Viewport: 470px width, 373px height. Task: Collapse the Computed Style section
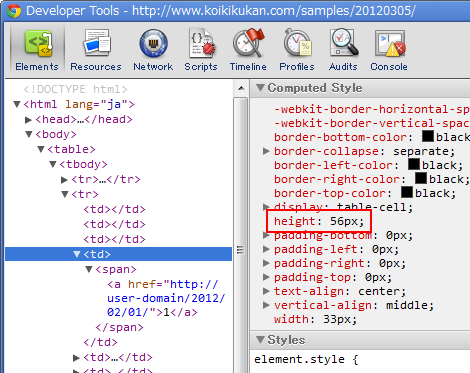260,88
